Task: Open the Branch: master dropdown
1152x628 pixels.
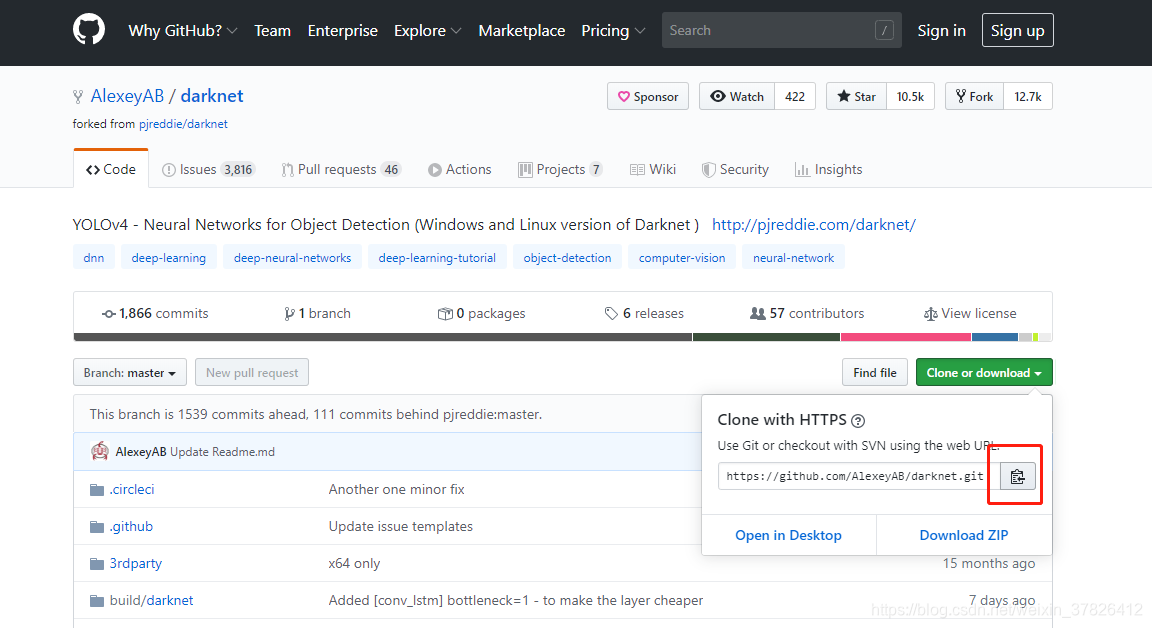Action: (129, 372)
